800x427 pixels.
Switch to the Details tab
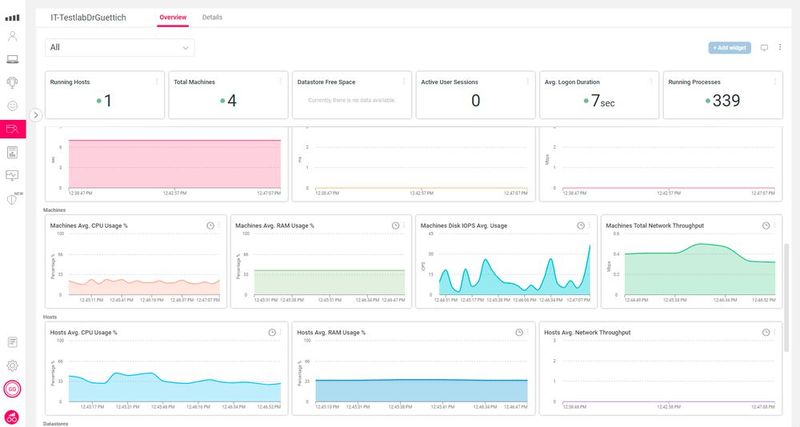tap(212, 17)
